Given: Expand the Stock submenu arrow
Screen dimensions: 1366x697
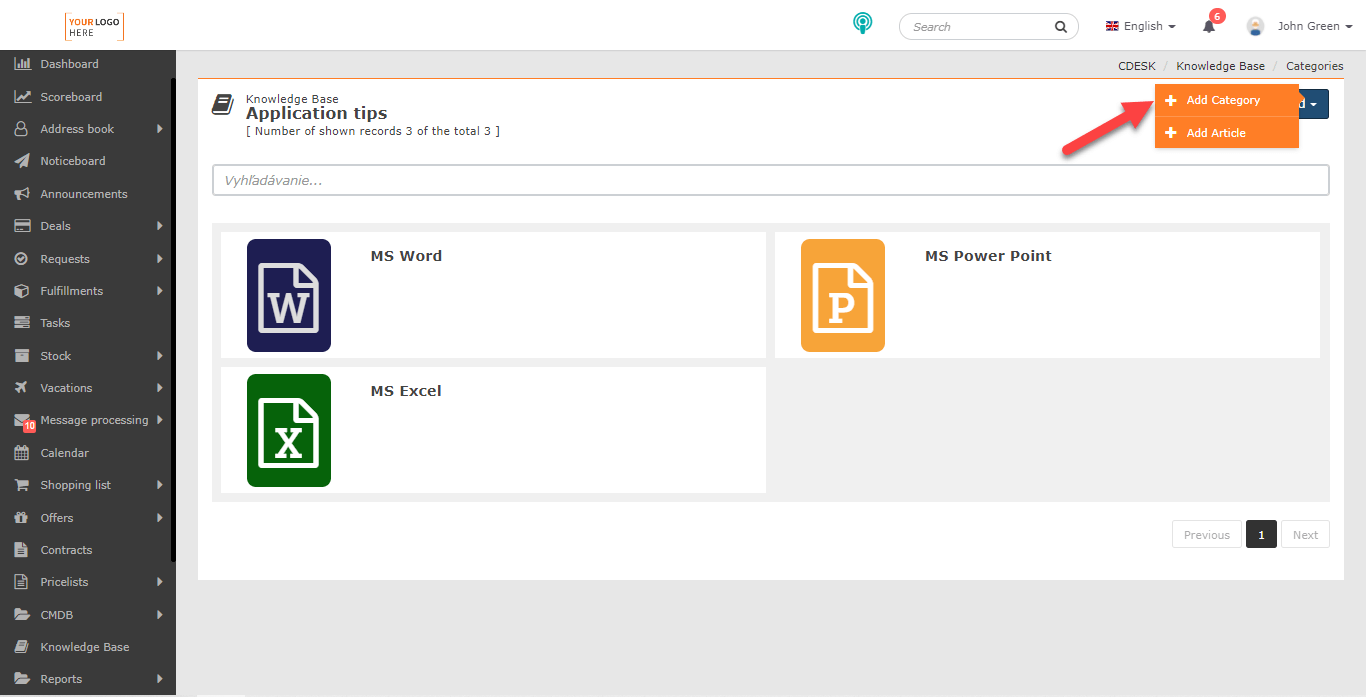Looking at the screenshot, I should pos(160,356).
